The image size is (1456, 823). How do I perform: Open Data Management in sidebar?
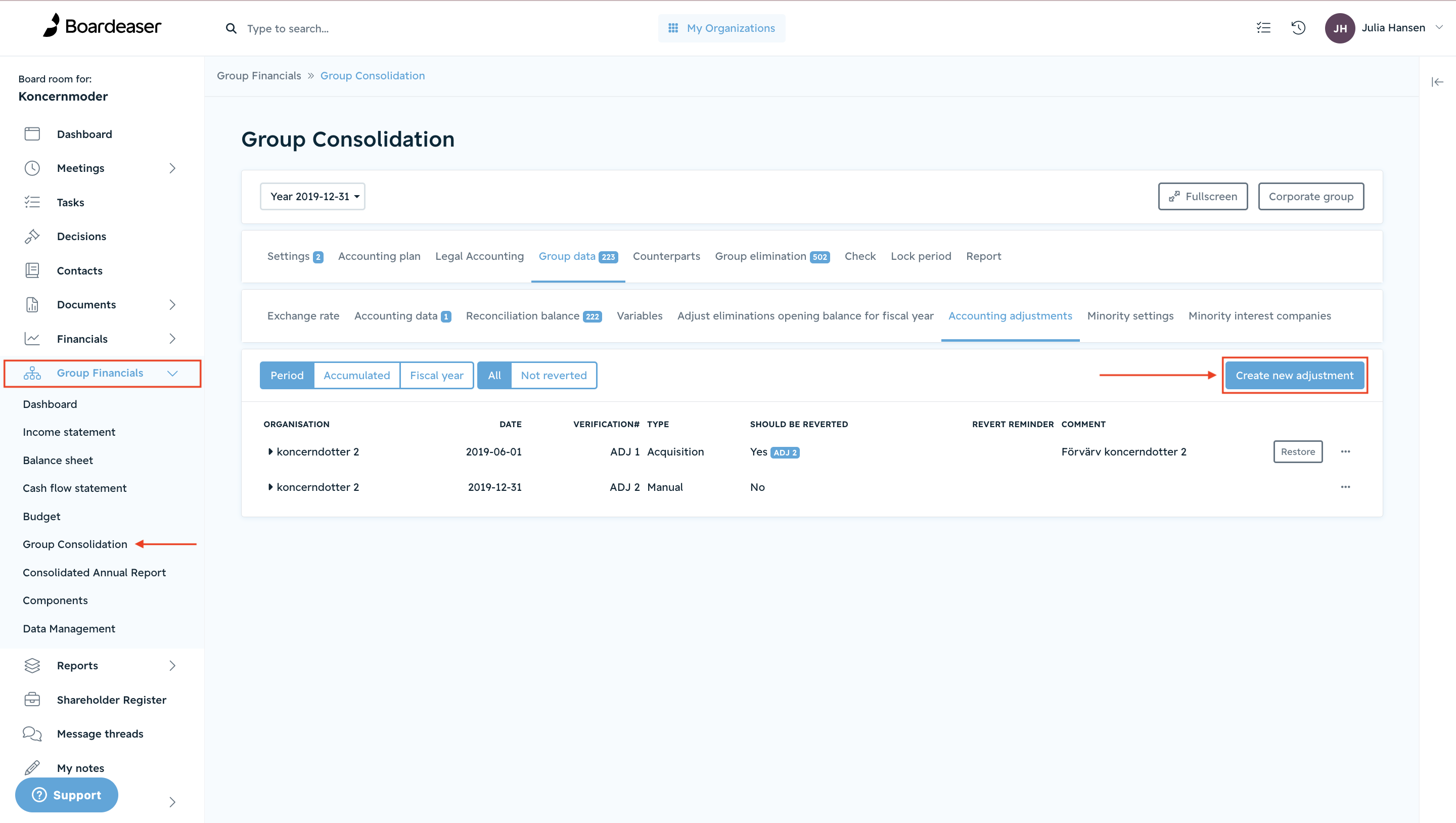coord(69,628)
